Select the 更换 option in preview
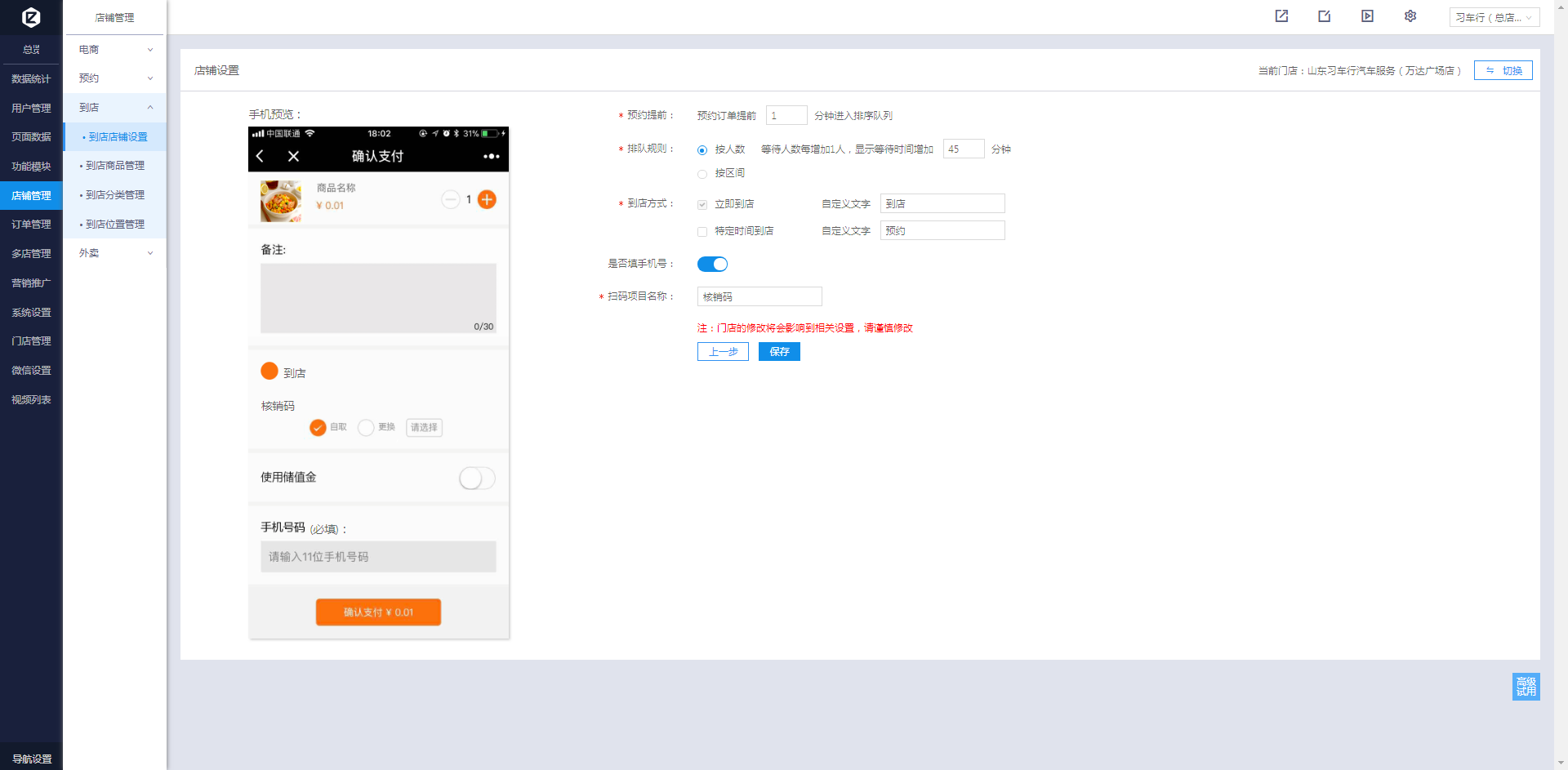This screenshot has height=770, width=1568. 366,427
